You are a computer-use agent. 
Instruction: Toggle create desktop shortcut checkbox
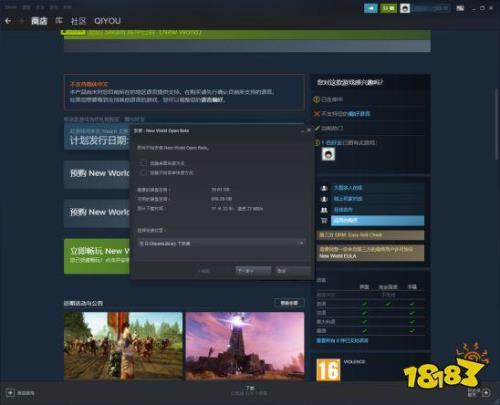(x=144, y=163)
